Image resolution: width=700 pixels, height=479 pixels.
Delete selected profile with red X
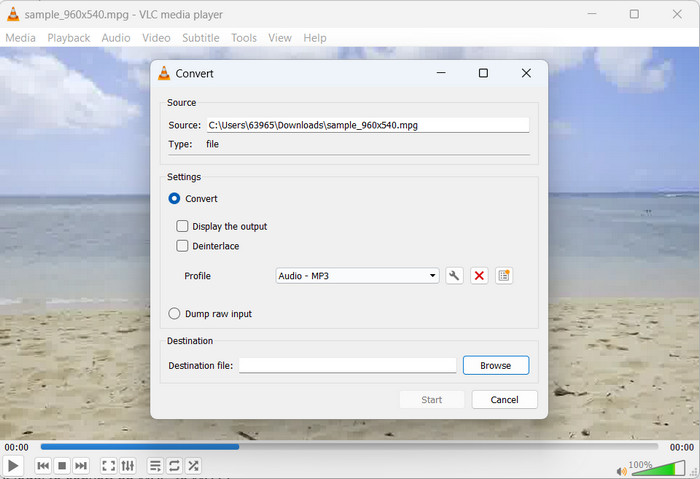click(x=479, y=276)
